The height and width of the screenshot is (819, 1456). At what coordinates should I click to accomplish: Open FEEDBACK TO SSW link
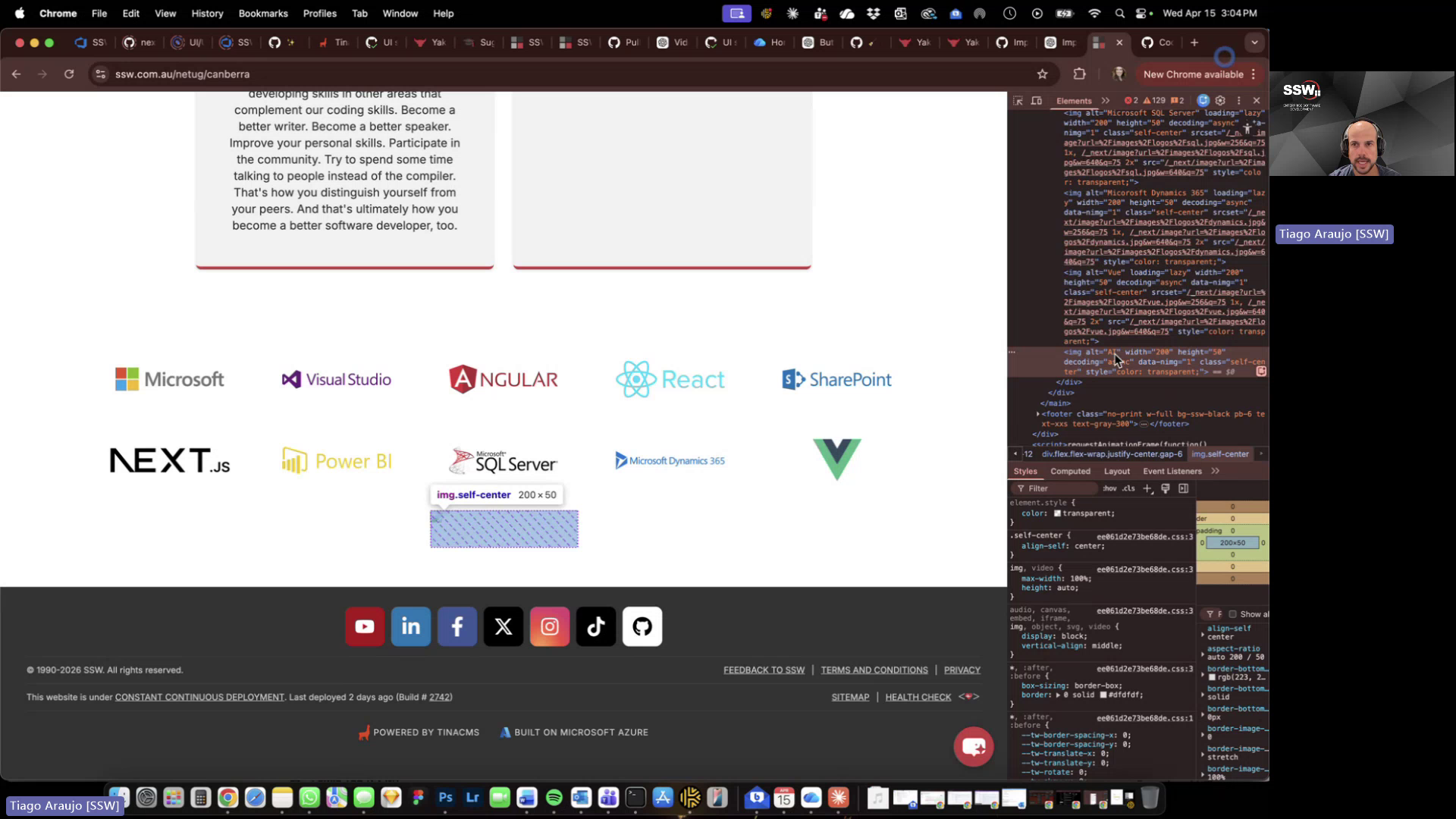(x=764, y=670)
